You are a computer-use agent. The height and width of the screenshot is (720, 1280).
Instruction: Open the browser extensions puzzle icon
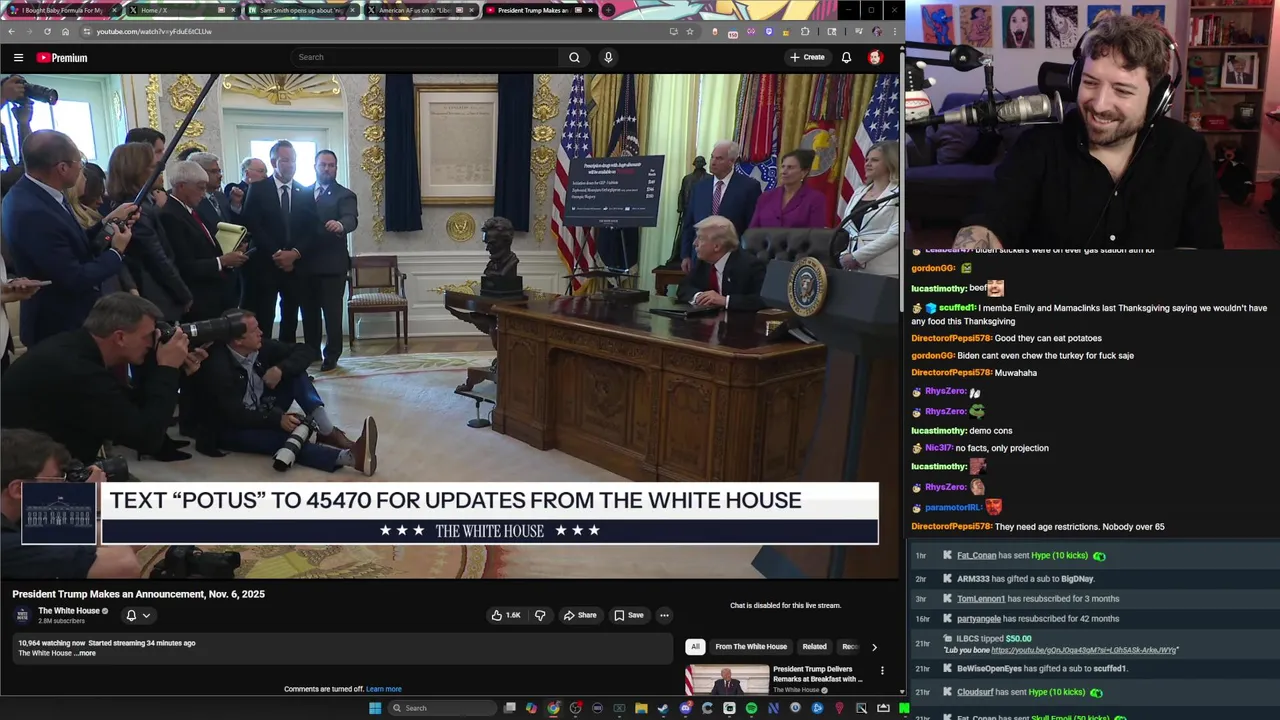[x=805, y=31]
